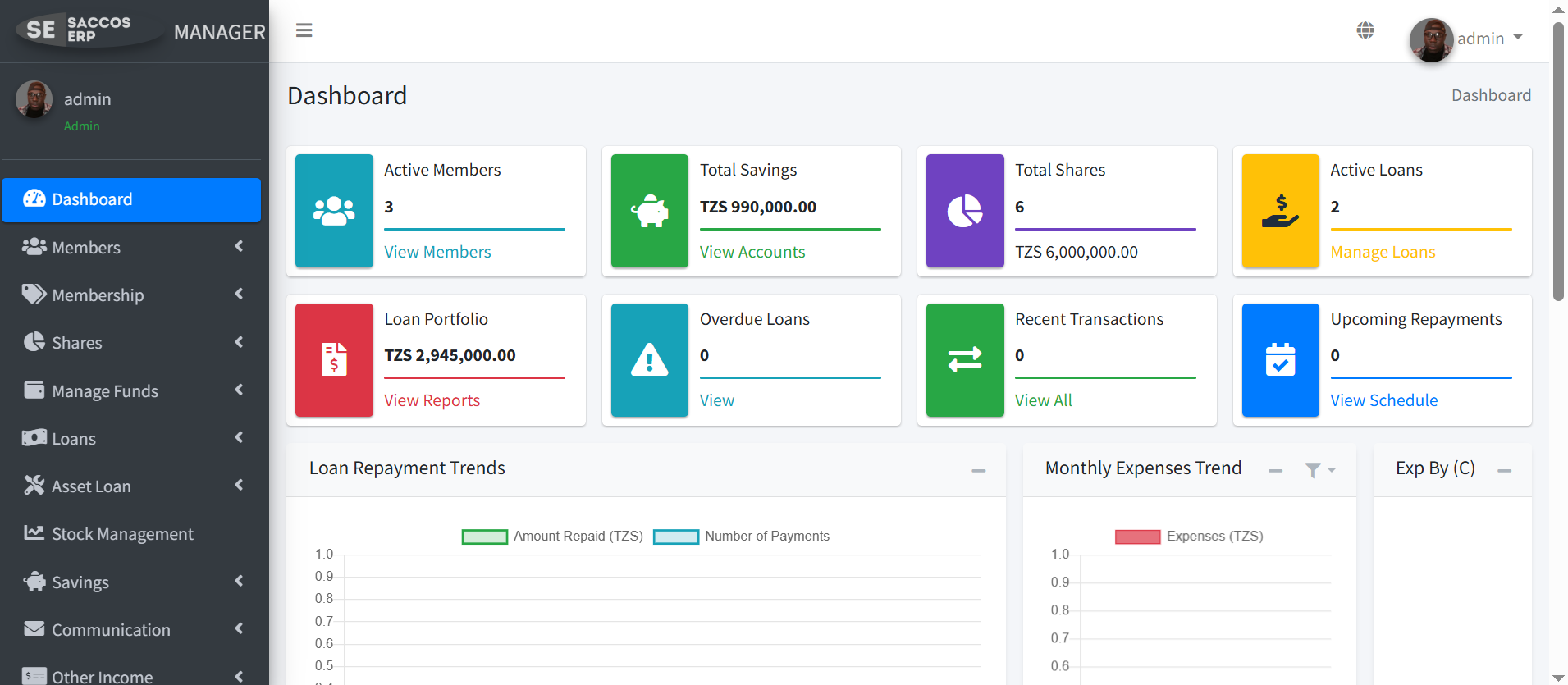The height and width of the screenshot is (685, 1568).
Task: Click the Active Loans hand-dollar icon
Action: 1280,211
